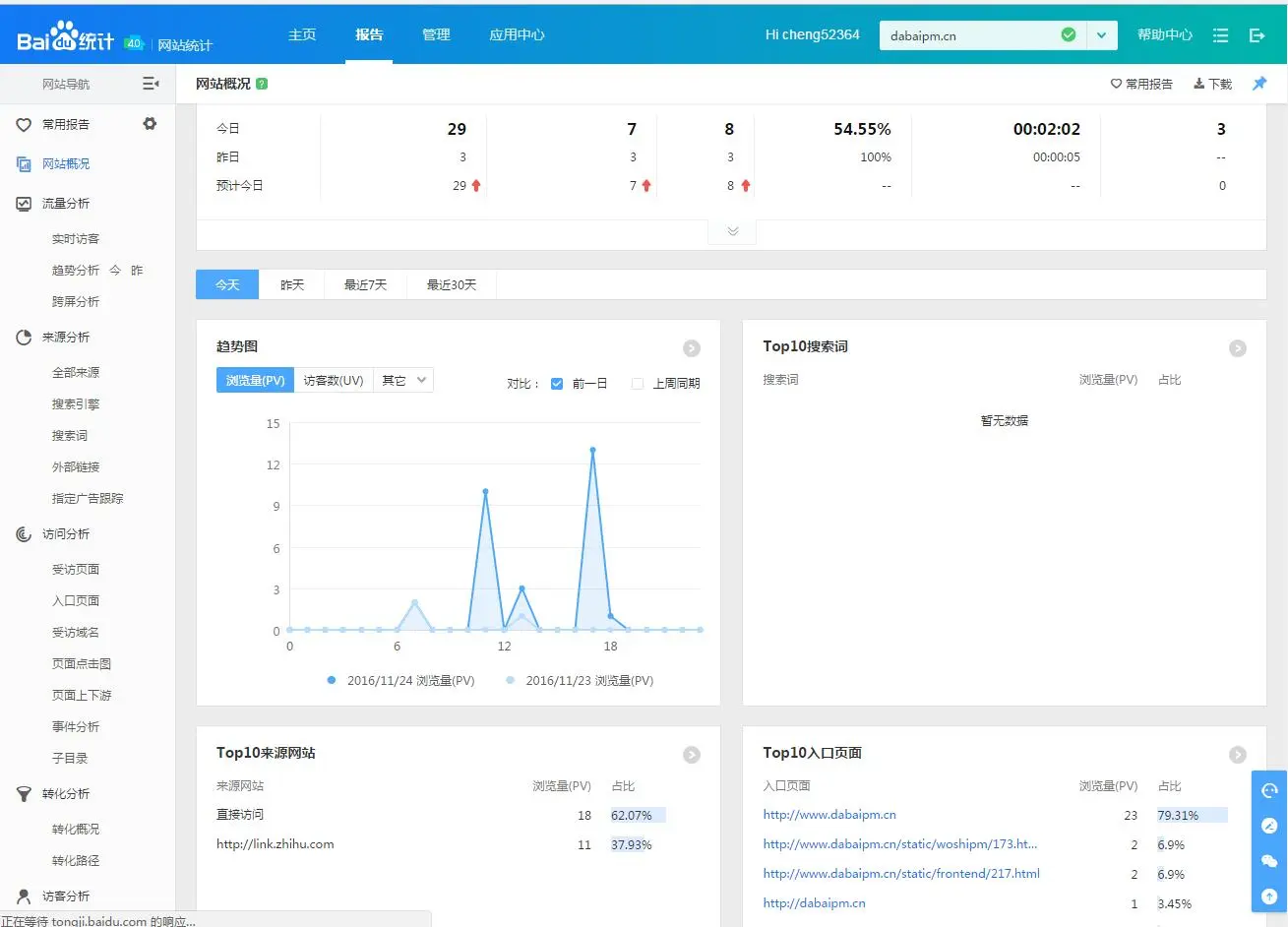Click the 18 o'clock peak data point
This screenshot has height=927, width=1288.
(593, 450)
